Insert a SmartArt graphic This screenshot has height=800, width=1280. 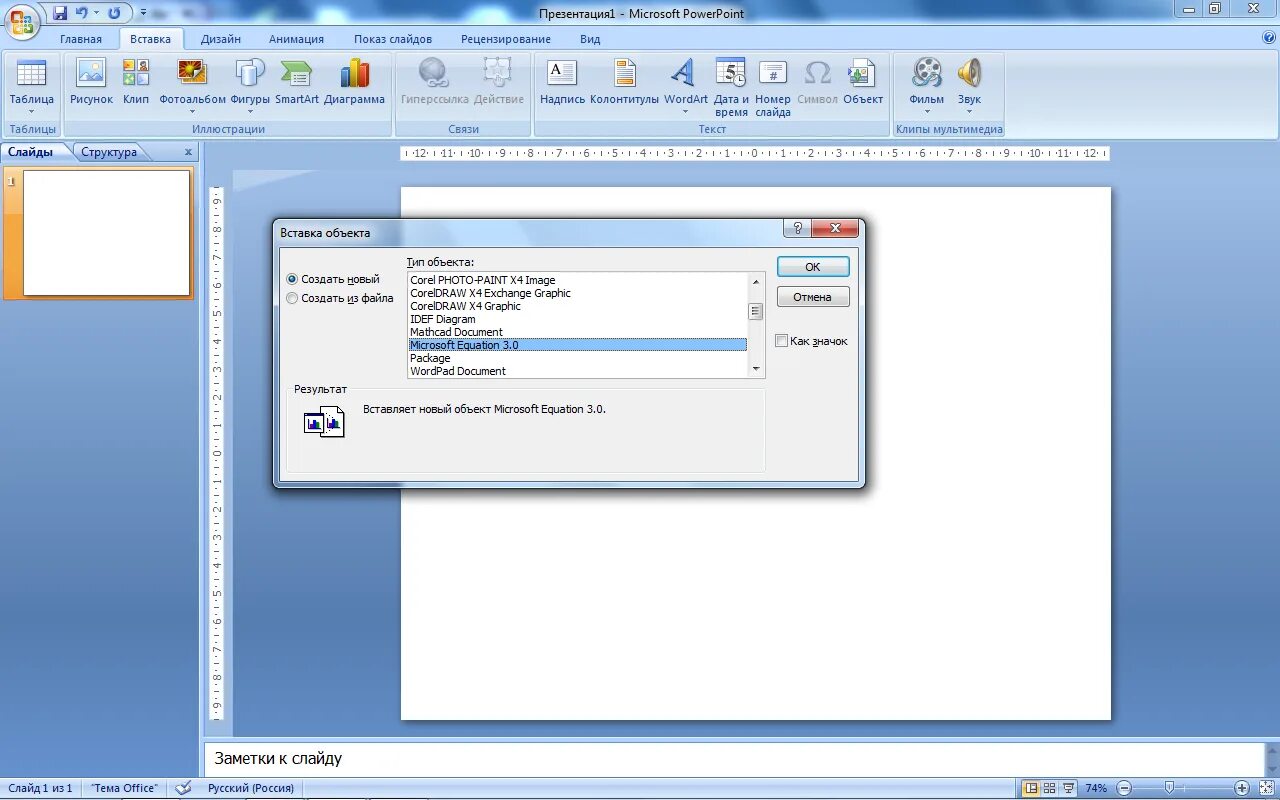(x=297, y=82)
